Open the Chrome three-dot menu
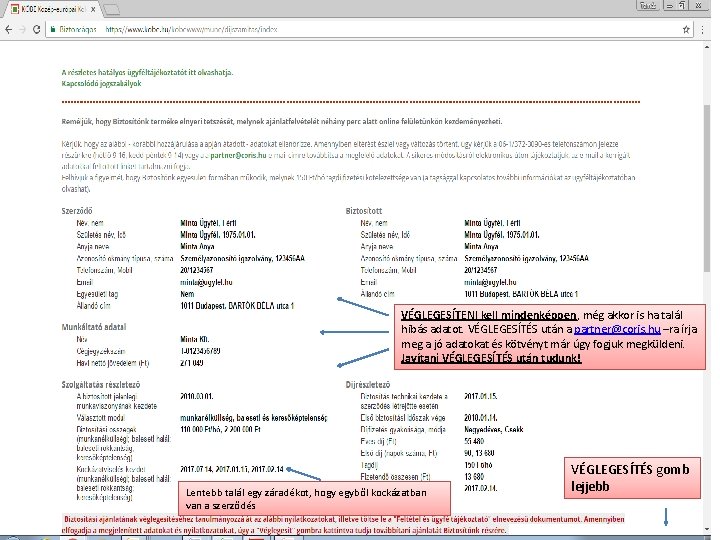Image resolution: width=720 pixels, height=540 pixels. pyautogui.click(x=703, y=29)
